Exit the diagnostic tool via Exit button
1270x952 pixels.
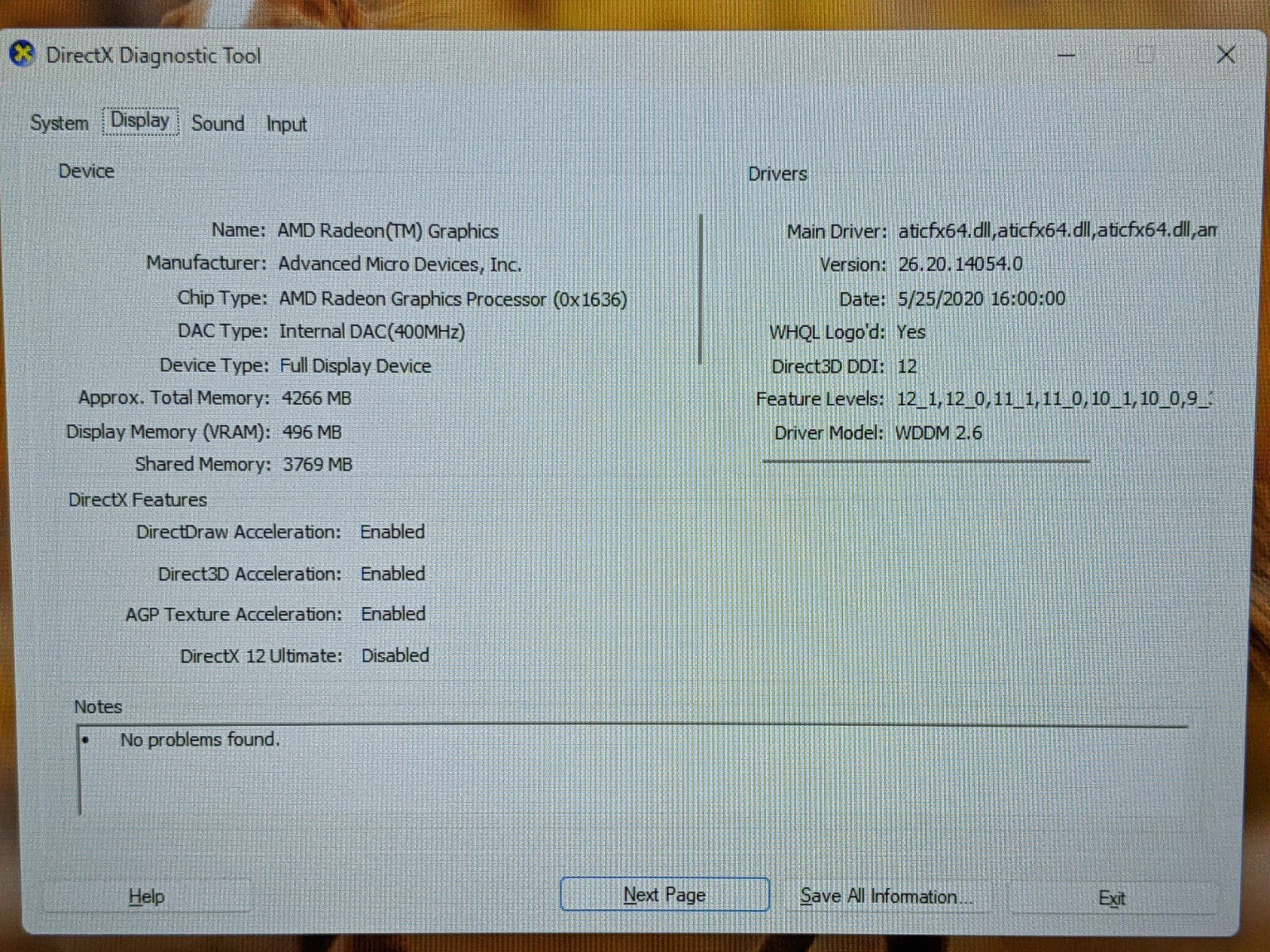coord(1111,898)
